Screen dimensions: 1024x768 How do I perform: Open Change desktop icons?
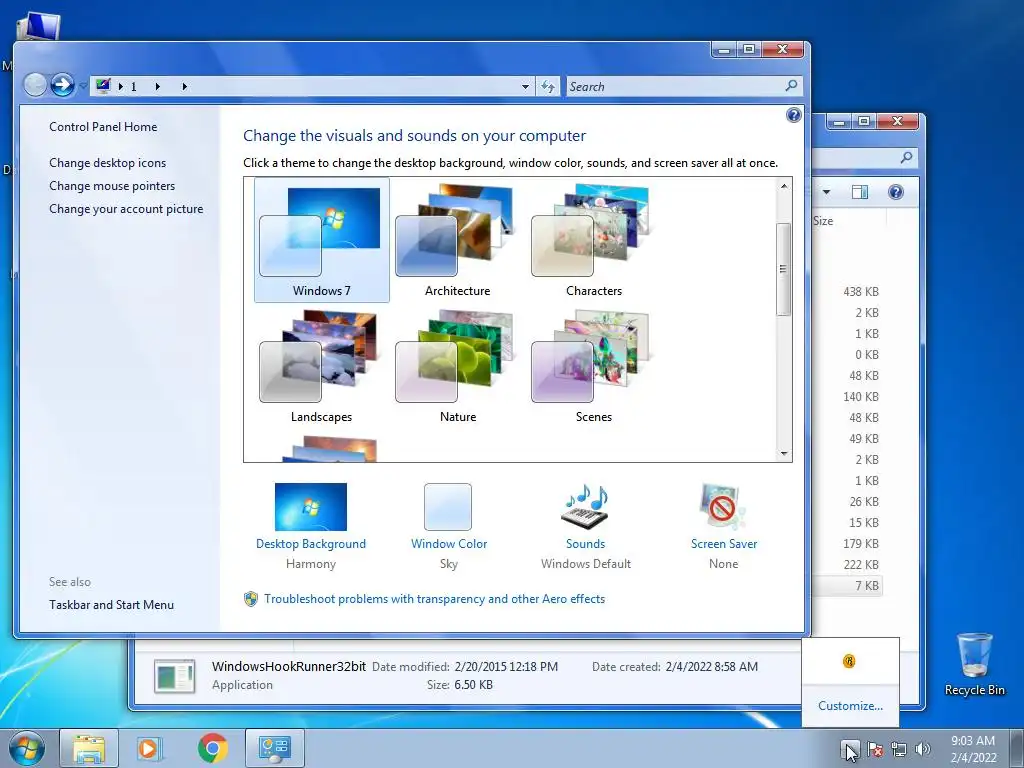(x=108, y=163)
